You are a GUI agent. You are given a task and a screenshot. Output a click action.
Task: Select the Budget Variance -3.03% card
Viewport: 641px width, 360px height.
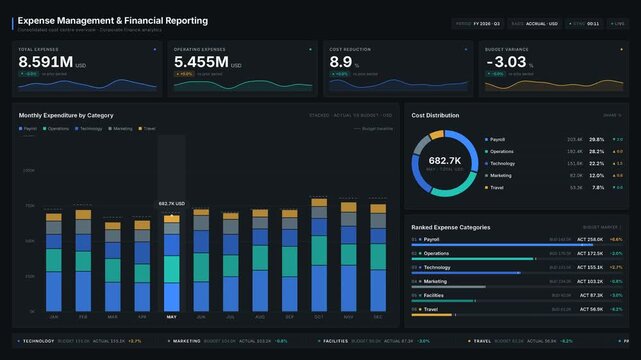tap(554, 68)
